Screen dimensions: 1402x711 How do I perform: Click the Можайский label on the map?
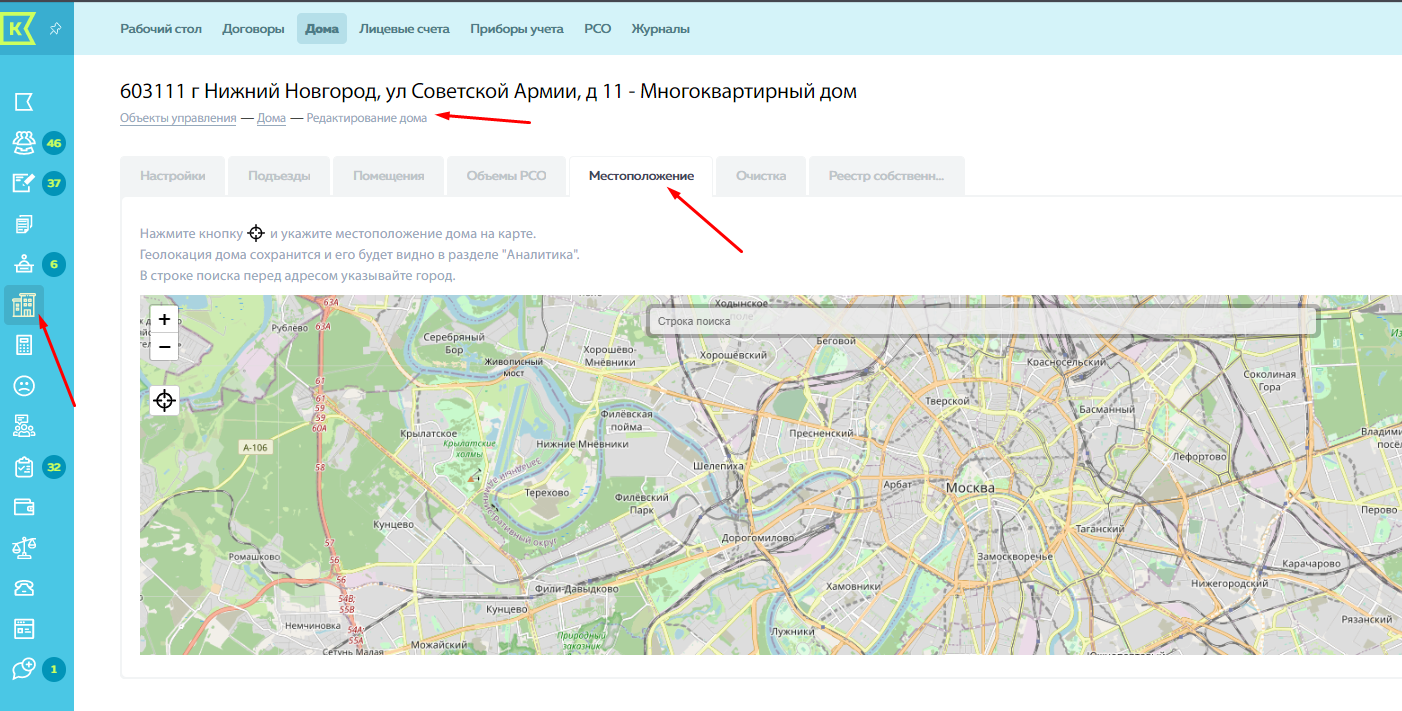tap(440, 645)
